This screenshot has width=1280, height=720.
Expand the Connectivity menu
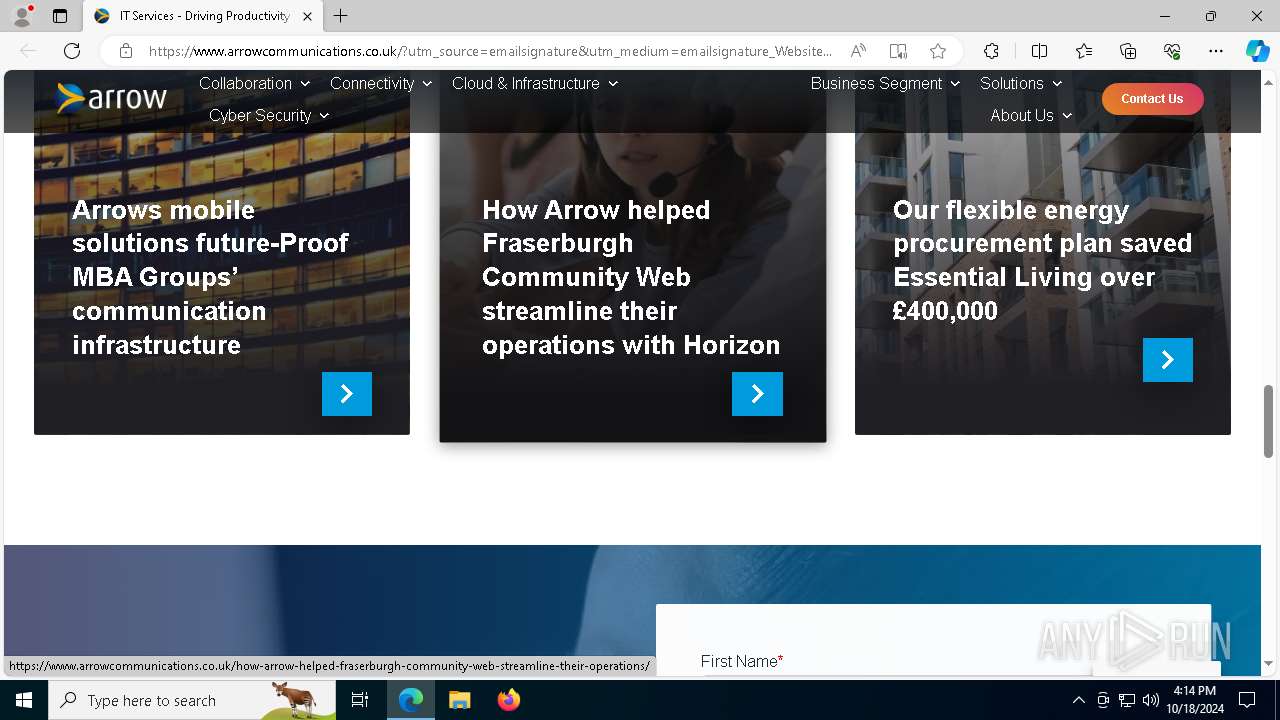click(381, 83)
